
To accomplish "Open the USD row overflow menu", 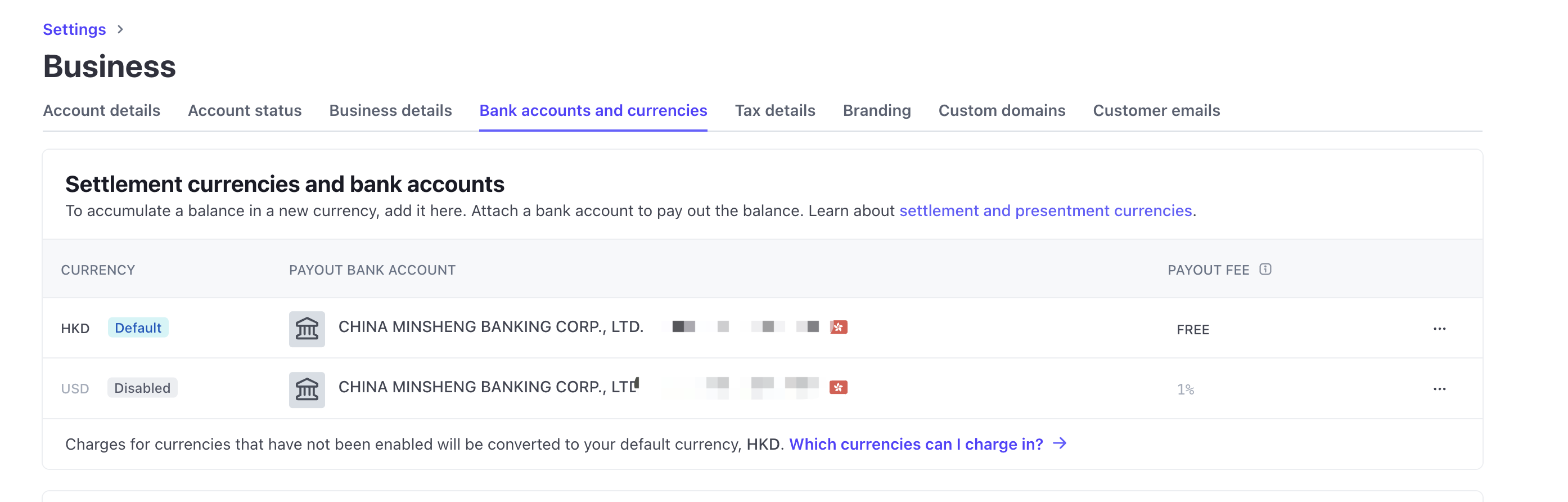I will tap(1439, 389).
